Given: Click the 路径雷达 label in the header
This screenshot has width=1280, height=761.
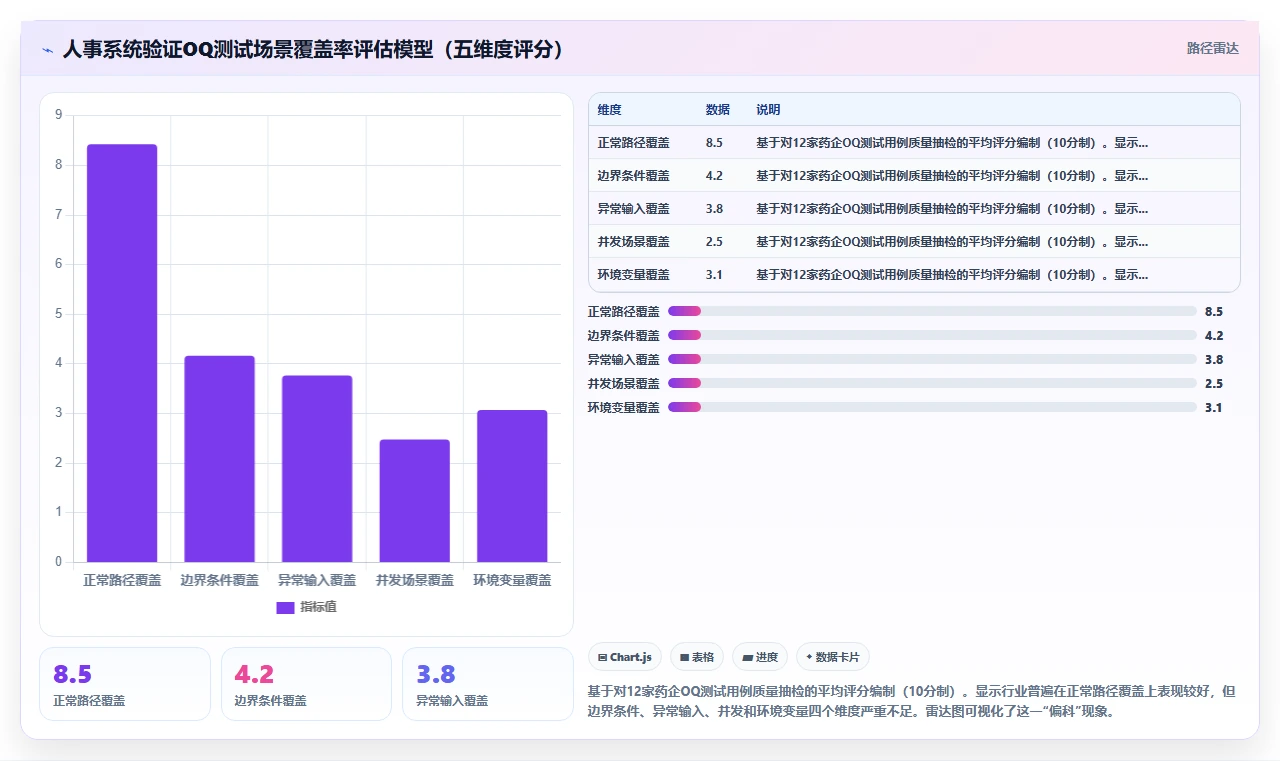Looking at the screenshot, I should point(1212,48).
